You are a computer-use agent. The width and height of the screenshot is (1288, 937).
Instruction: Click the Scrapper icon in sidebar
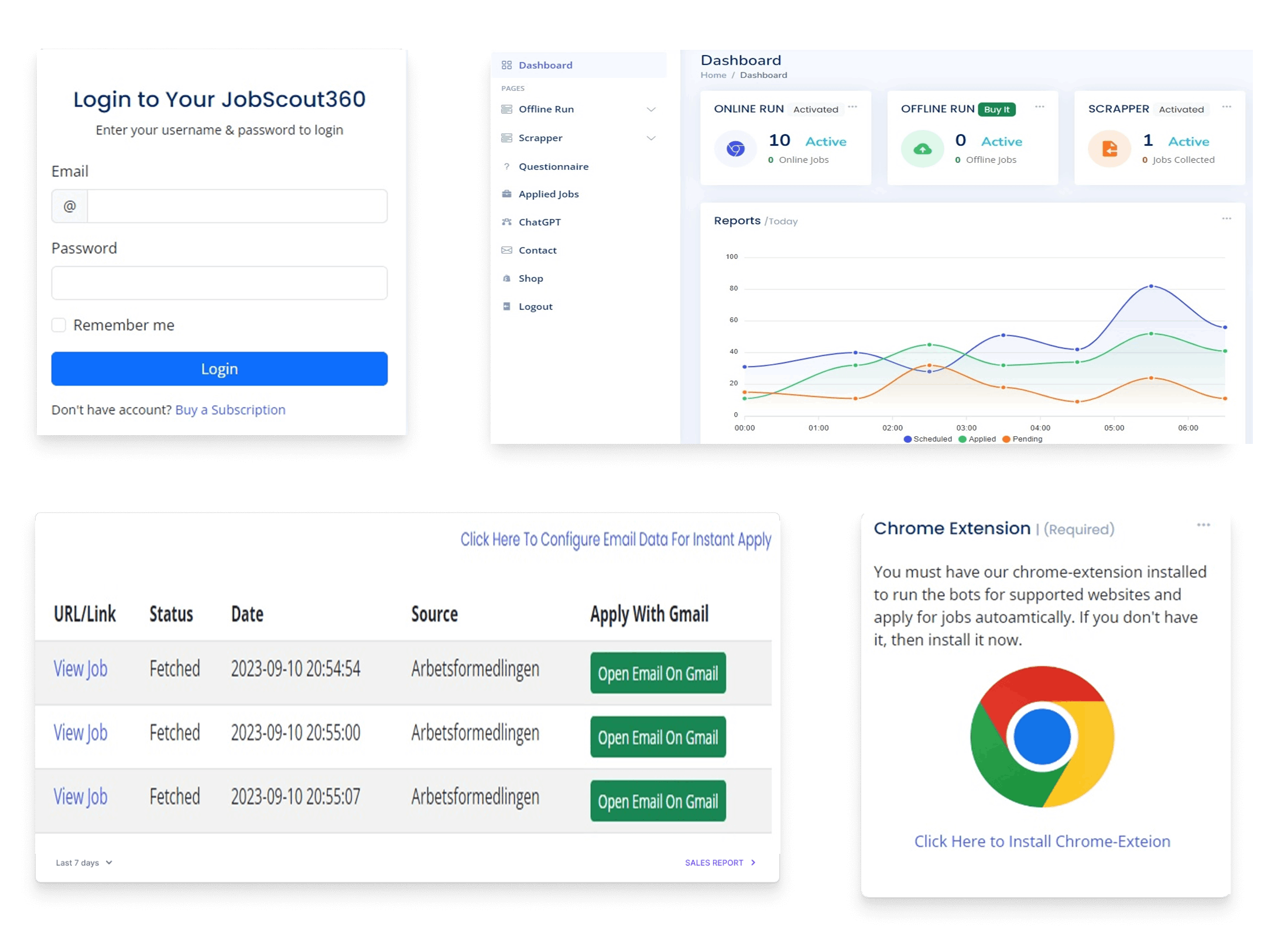[x=507, y=138]
